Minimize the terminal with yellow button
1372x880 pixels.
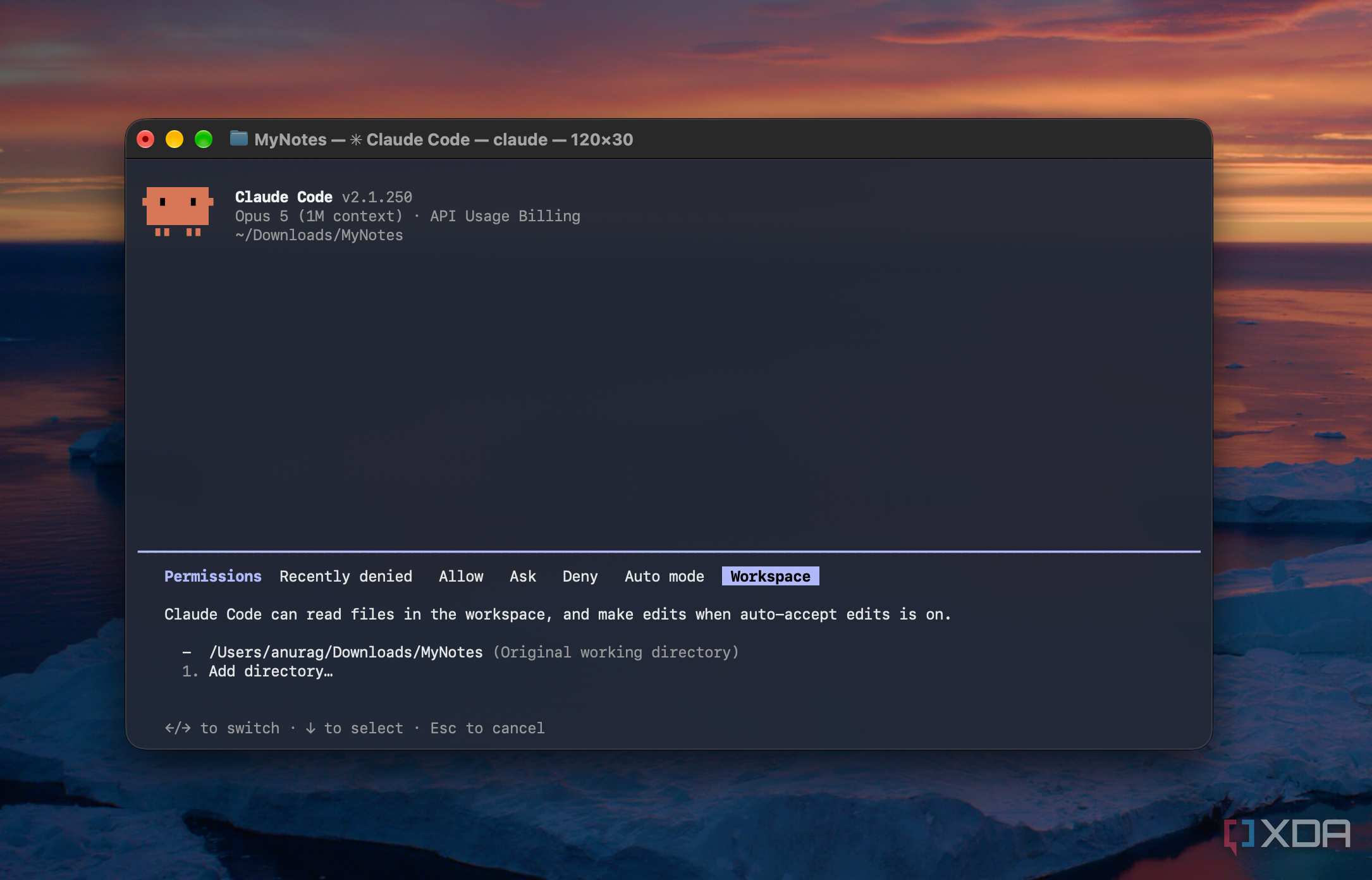(175, 139)
